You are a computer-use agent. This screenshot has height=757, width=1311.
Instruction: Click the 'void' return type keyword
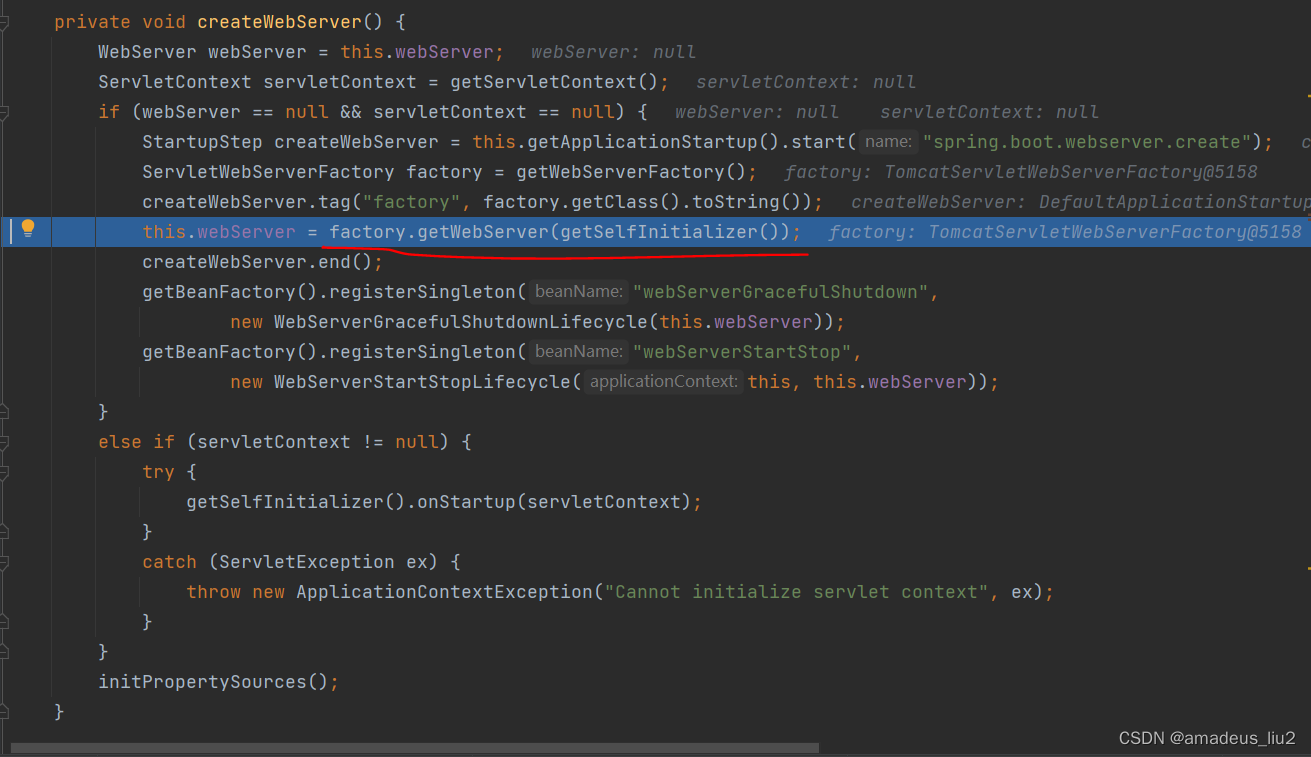click(164, 22)
